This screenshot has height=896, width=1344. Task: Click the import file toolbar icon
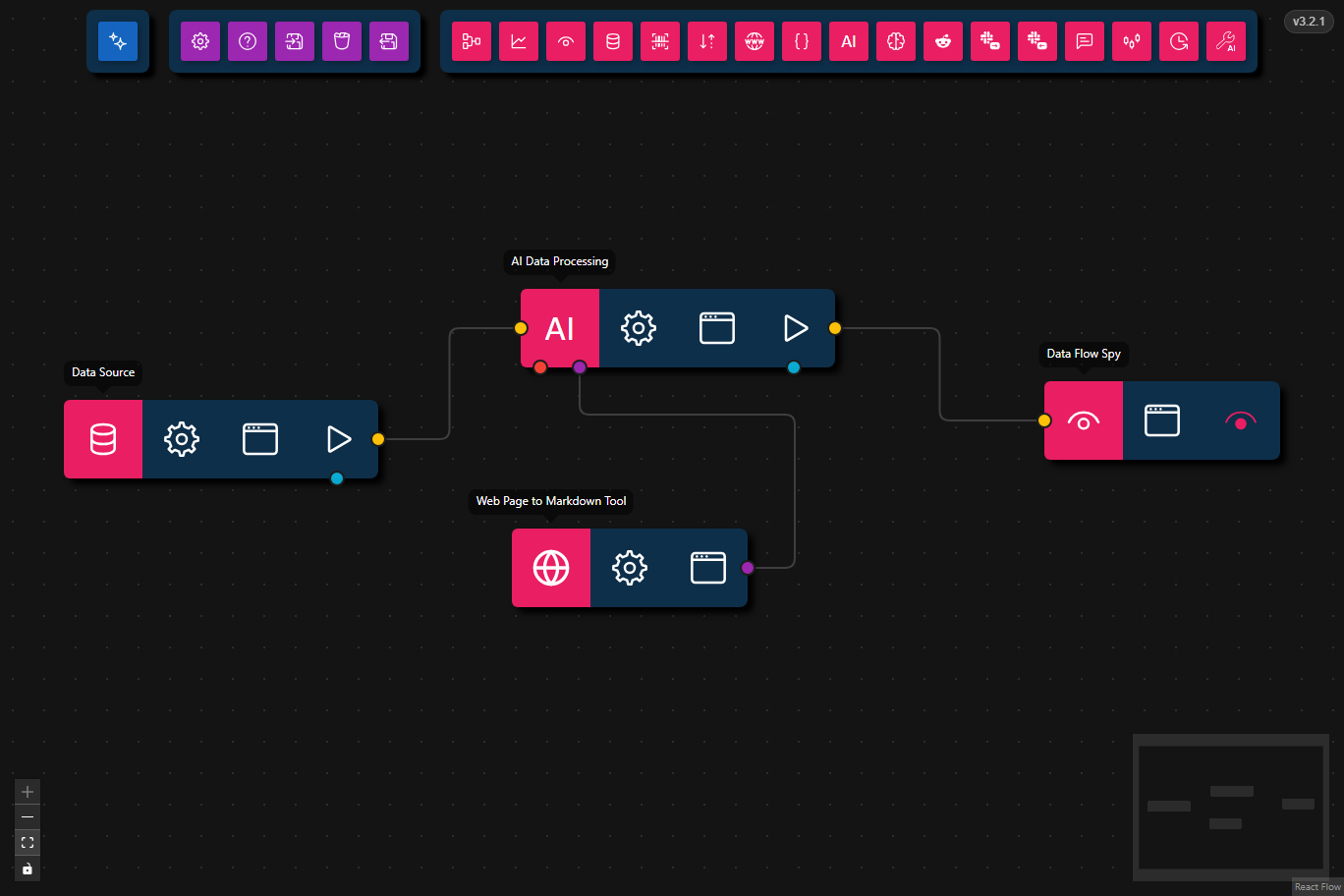(295, 41)
